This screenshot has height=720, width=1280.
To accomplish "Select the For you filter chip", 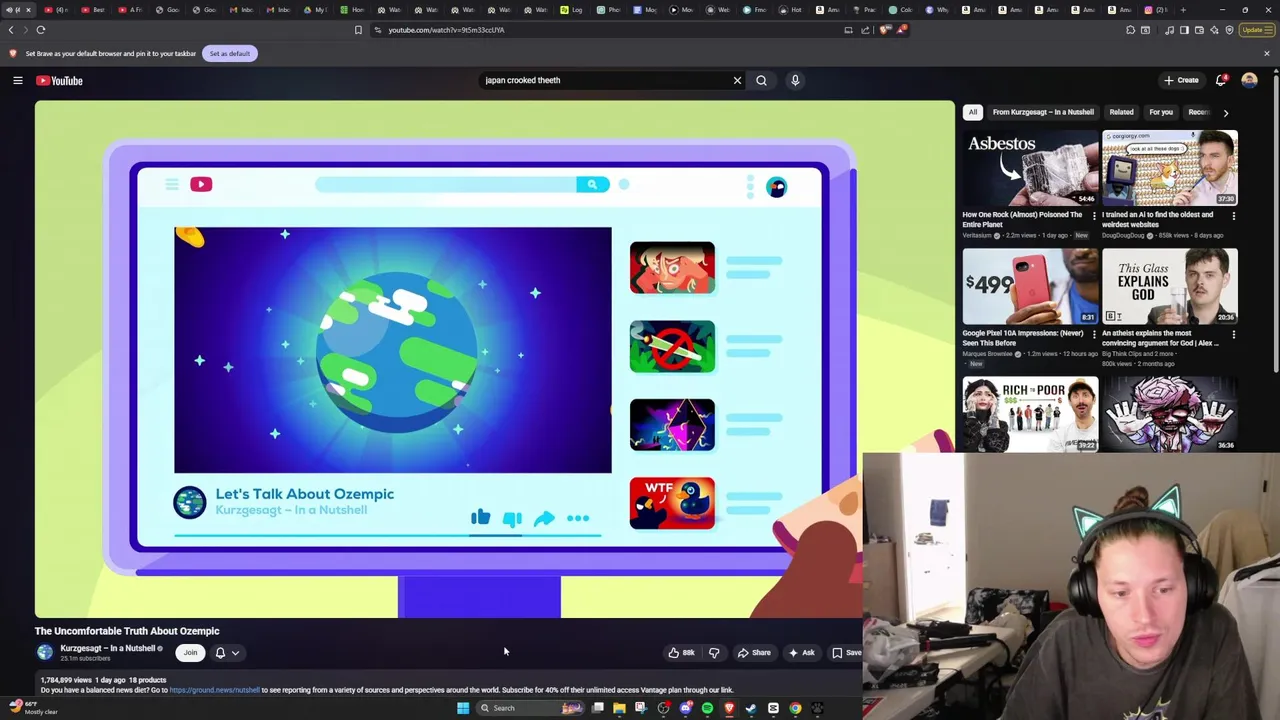I will [x=1161, y=112].
